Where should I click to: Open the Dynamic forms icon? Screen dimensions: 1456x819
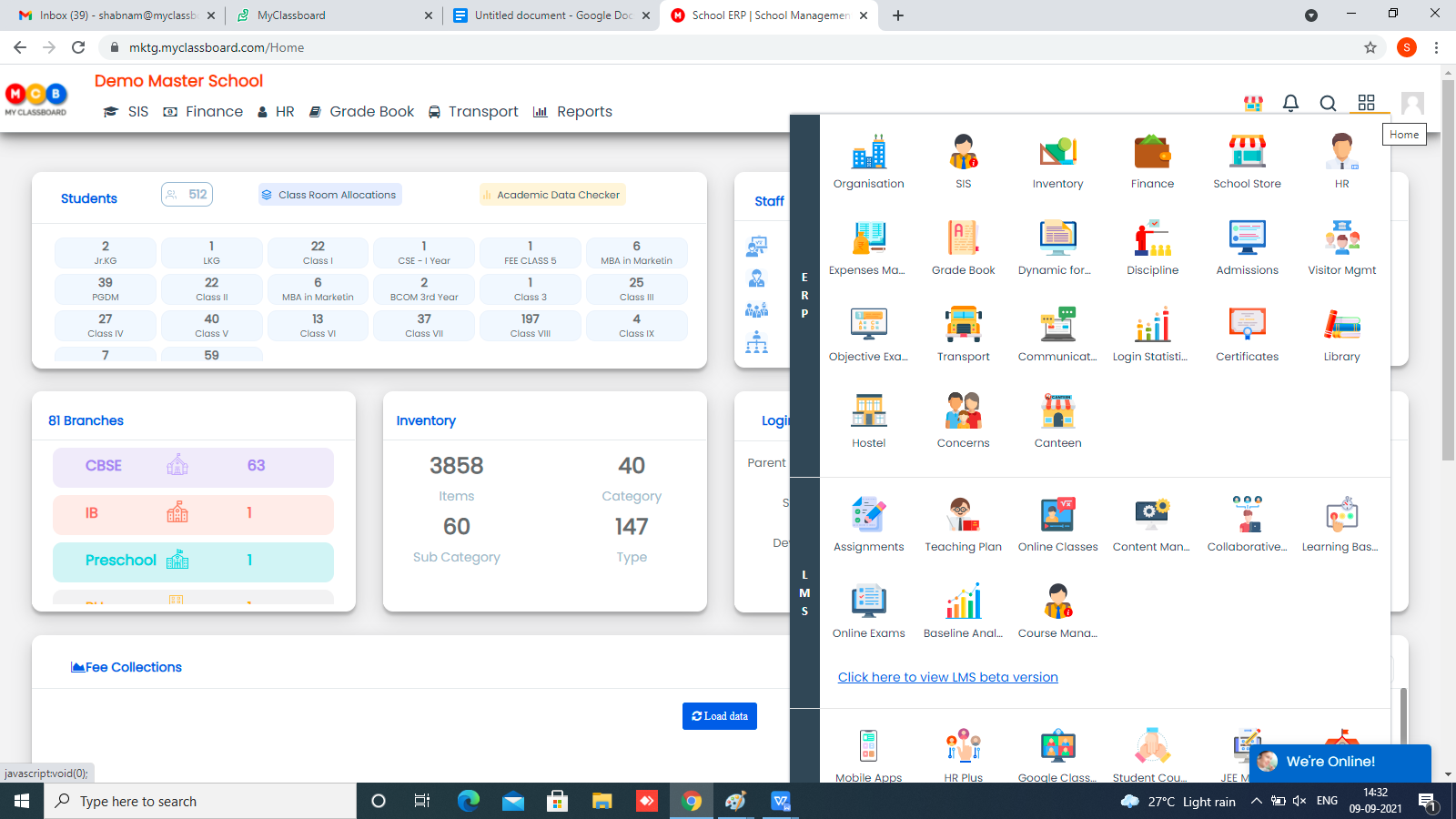point(1057,238)
